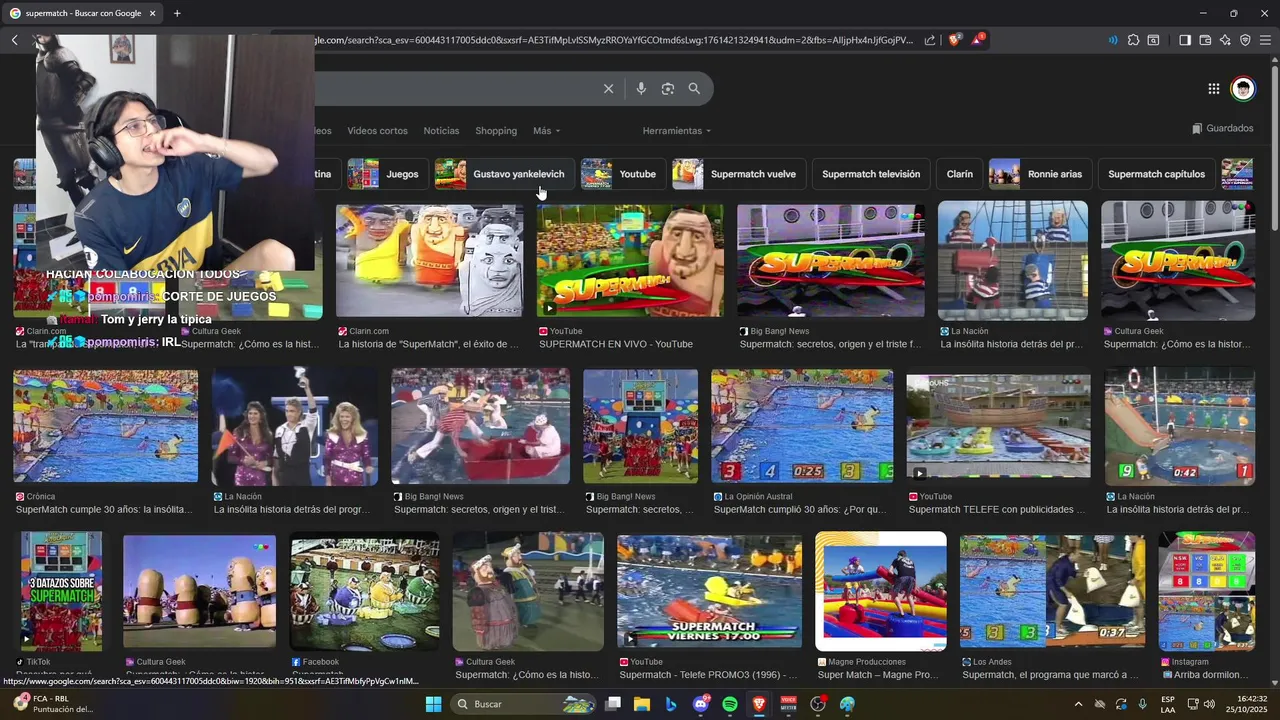Open the Guardados saved items link
The width and height of the screenshot is (1280, 720).
1222,128
